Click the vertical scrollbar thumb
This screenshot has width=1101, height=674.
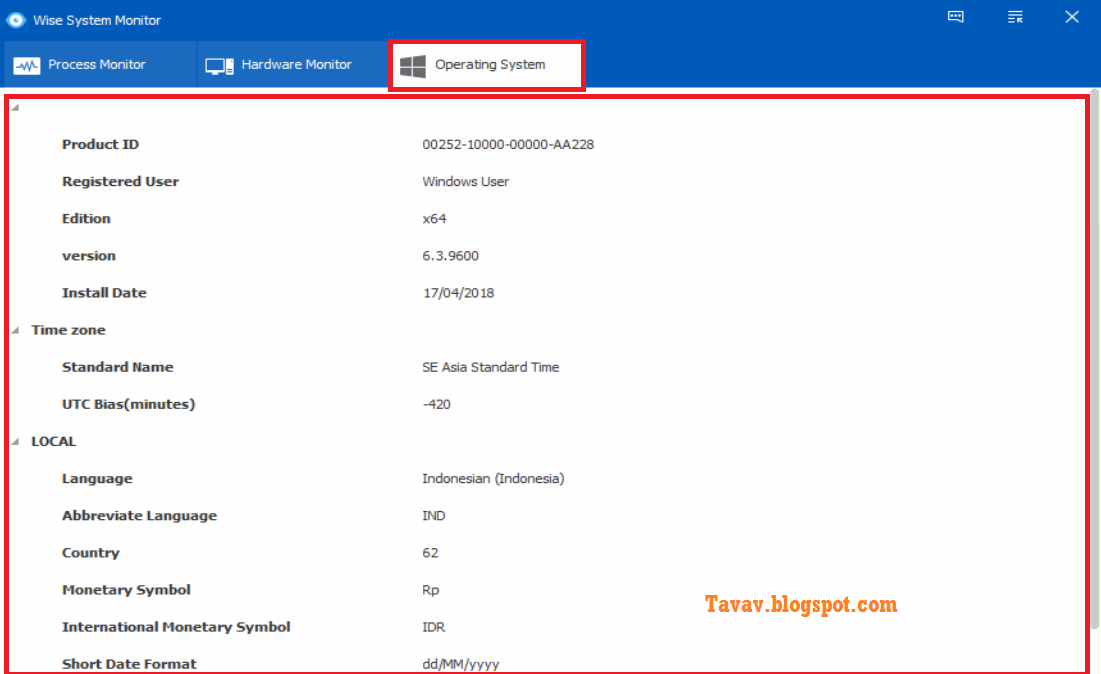[1095, 358]
